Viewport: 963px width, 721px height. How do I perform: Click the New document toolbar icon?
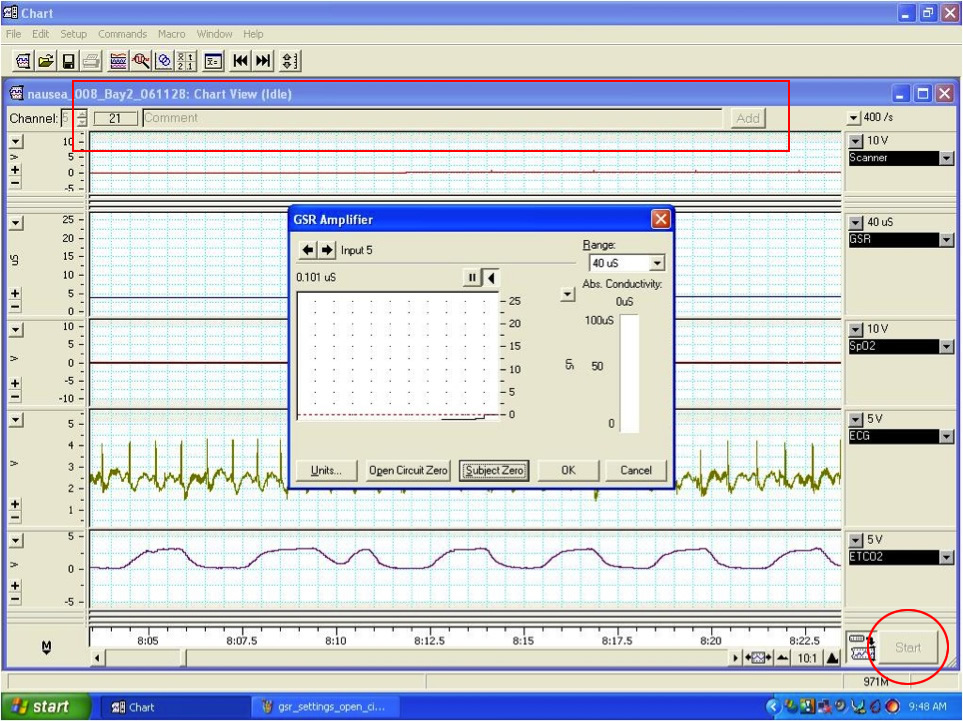(23, 61)
